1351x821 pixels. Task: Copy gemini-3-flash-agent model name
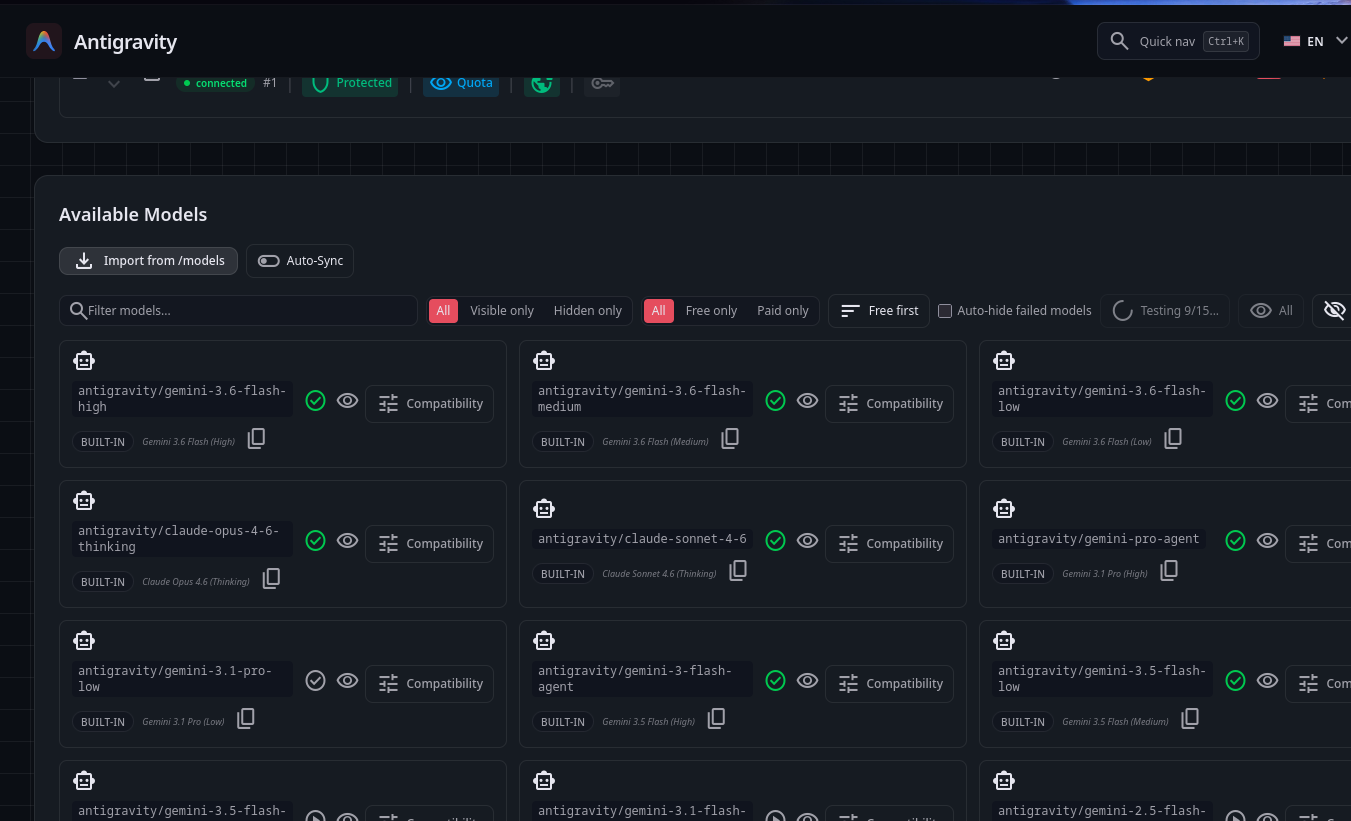(716, 718)
